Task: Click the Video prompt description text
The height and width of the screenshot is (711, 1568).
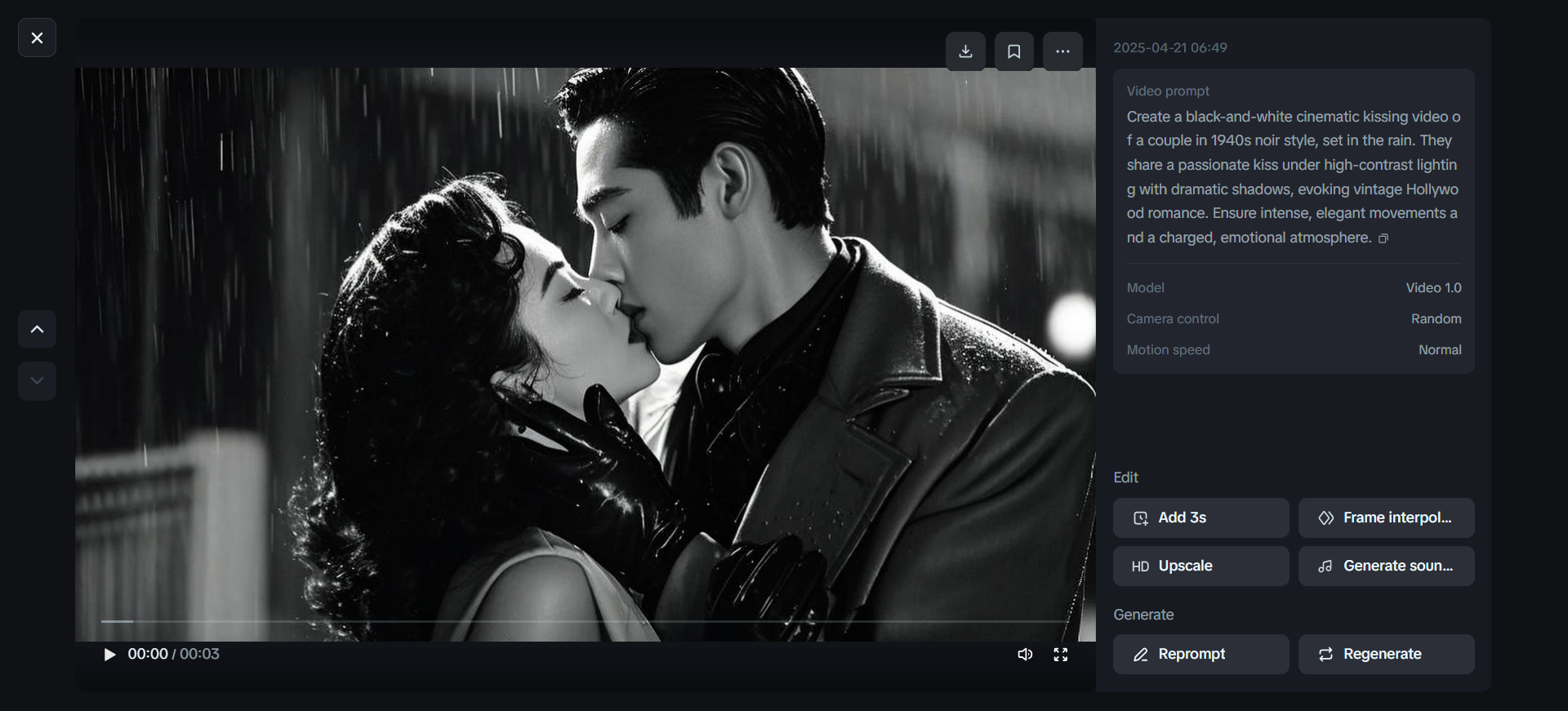Action: point(1294,177)
